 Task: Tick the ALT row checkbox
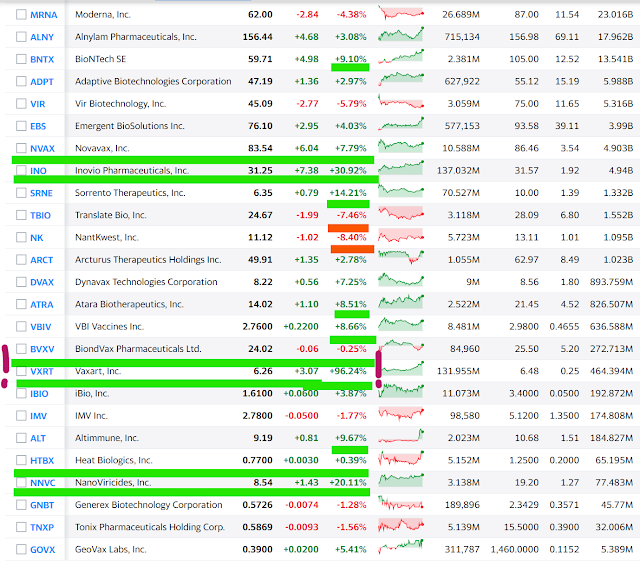pyautogui.click(x=21, y=438)
